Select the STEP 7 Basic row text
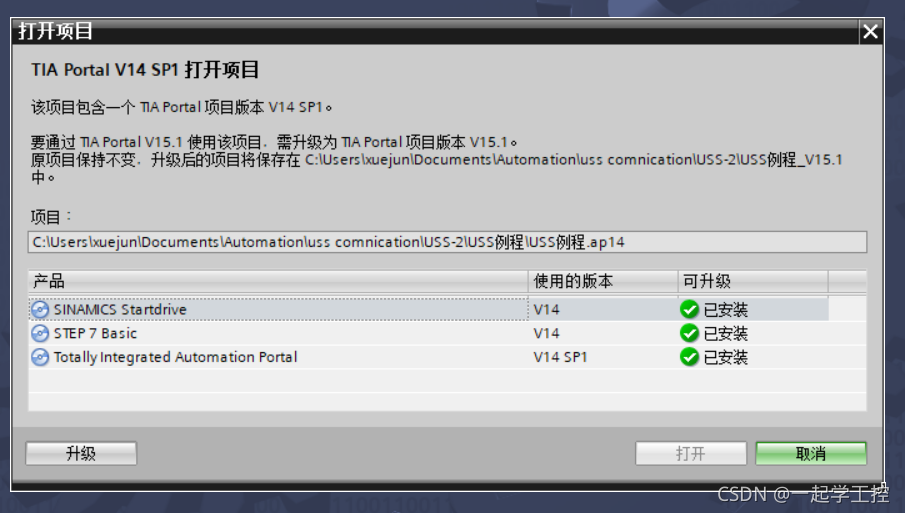Image resolution: width=905 pixels, height=513 pixels. [95, 334]
